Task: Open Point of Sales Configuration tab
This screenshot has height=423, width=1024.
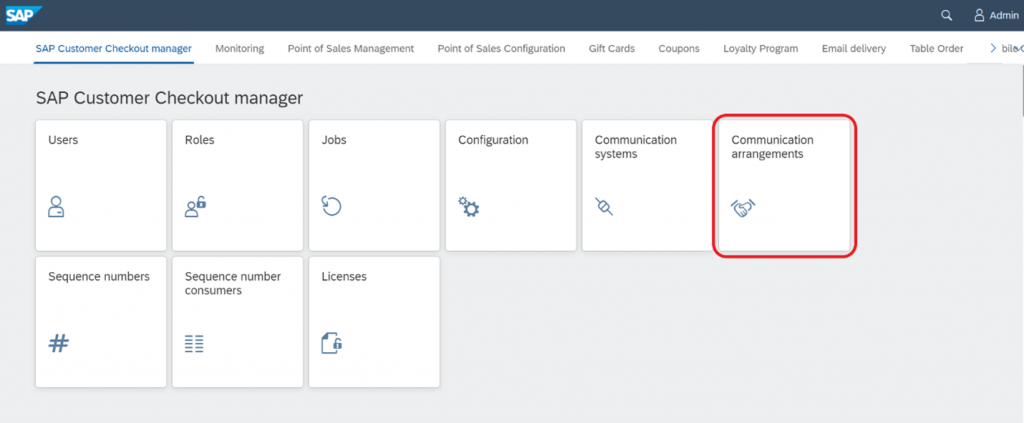Action: click(502, 48)
